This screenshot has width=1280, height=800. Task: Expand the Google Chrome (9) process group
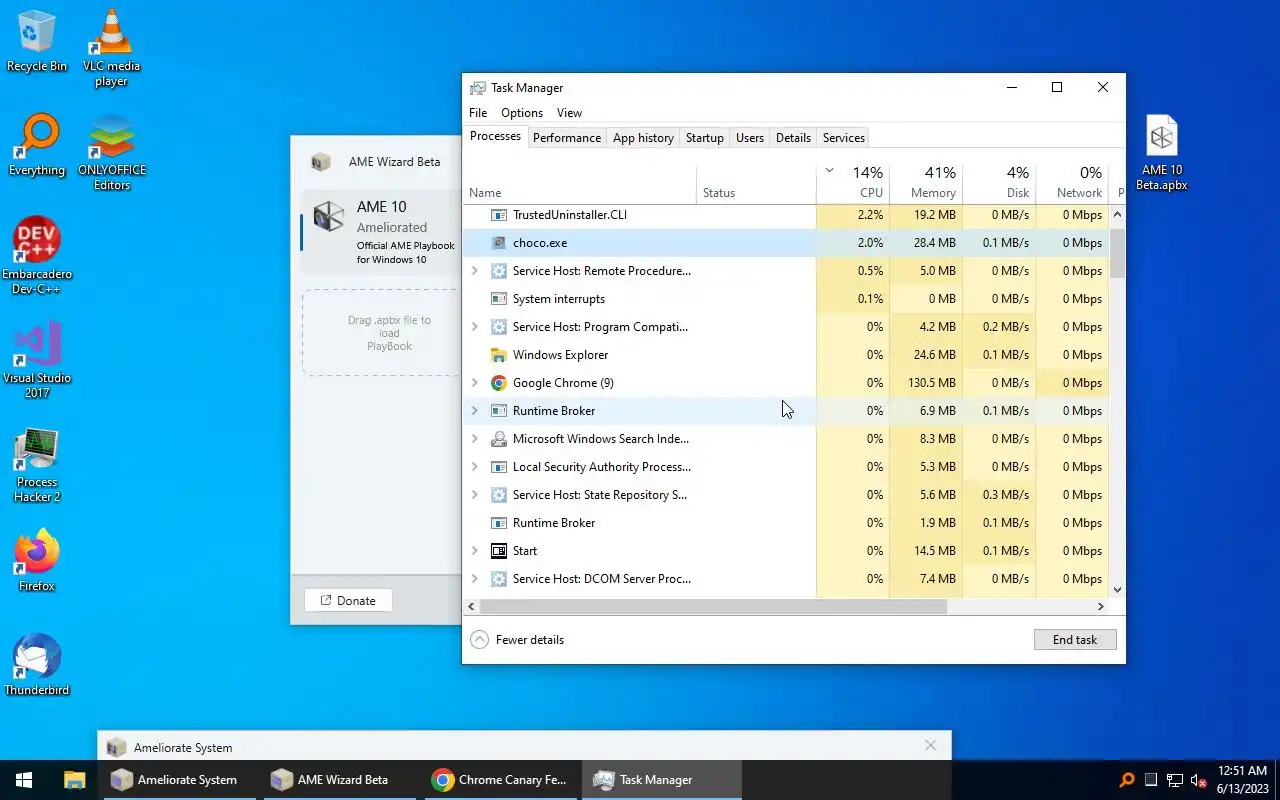tap(475, 383)
